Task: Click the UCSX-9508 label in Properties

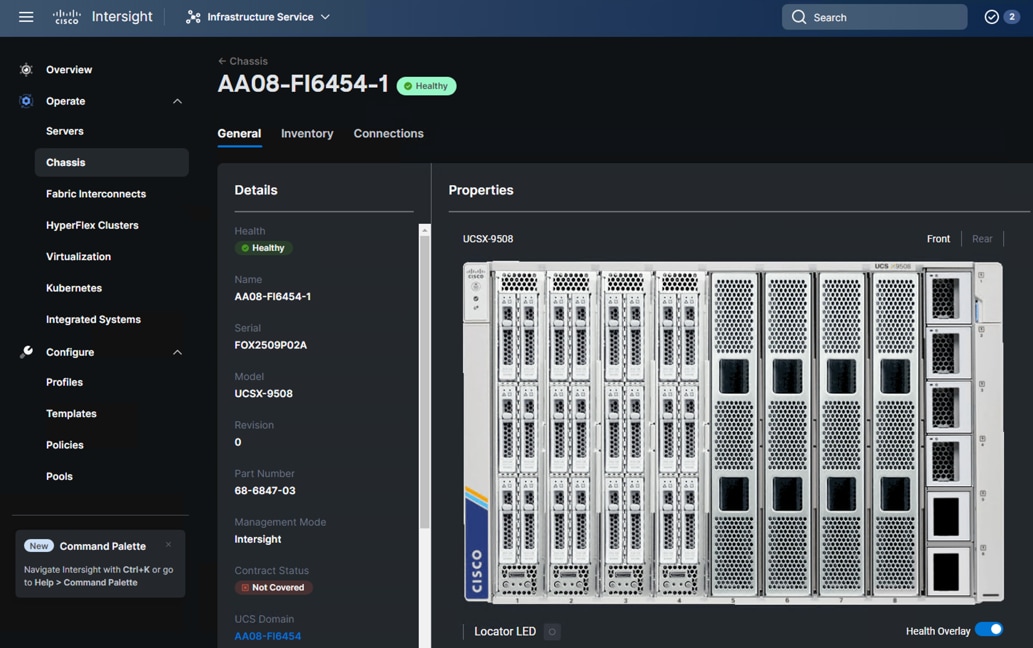Action: [x=488, y=239]
